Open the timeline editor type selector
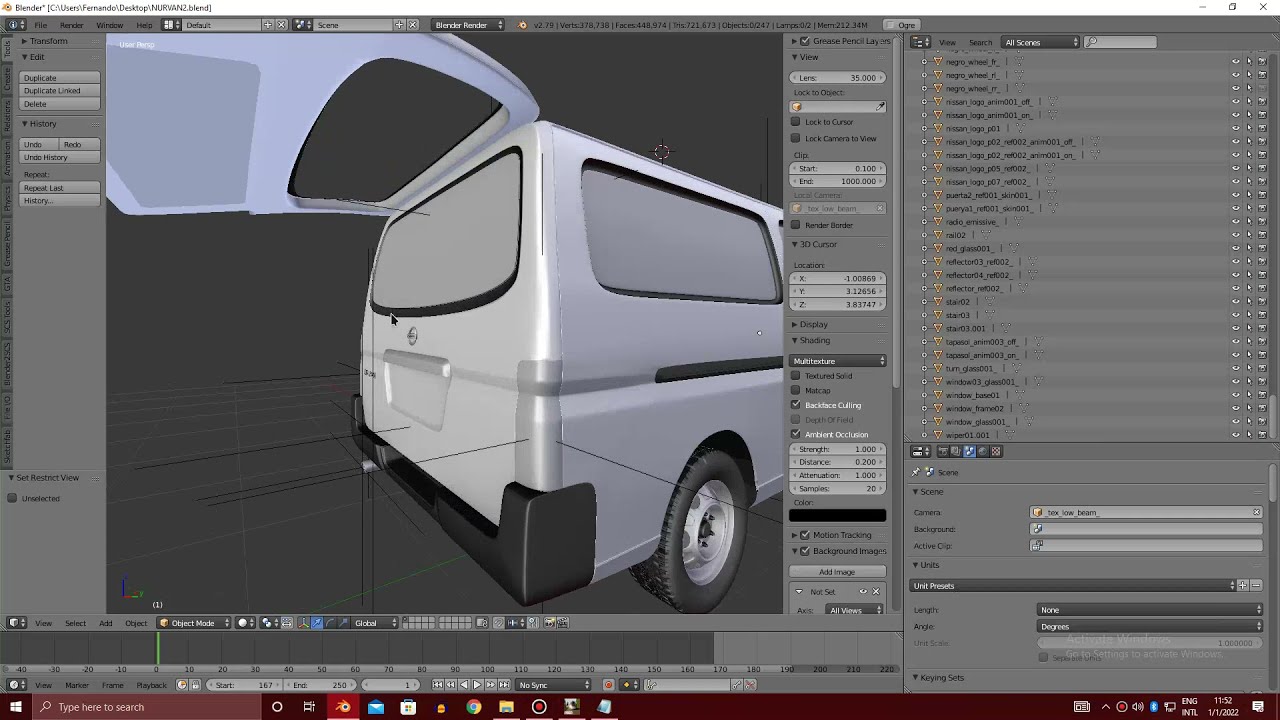The image size is (1280, 720). tap(17, 685)
